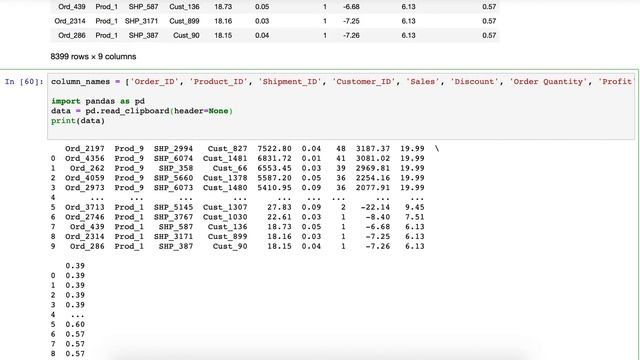Image resolution: width=640 pixels, height=360 pixels.
Task: Click SHP_3171 in the top dataframe table
Action: 141,21
